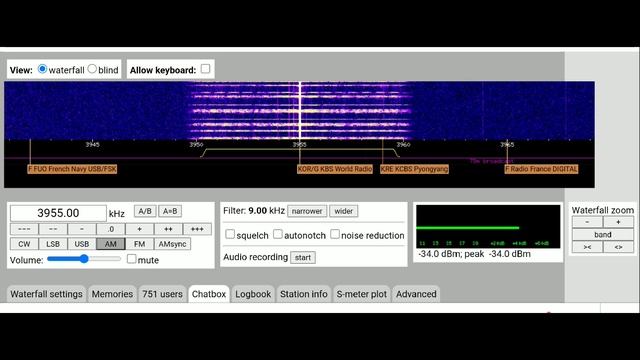Click the A=B button

pyautogui.click(x=170, y=211)
